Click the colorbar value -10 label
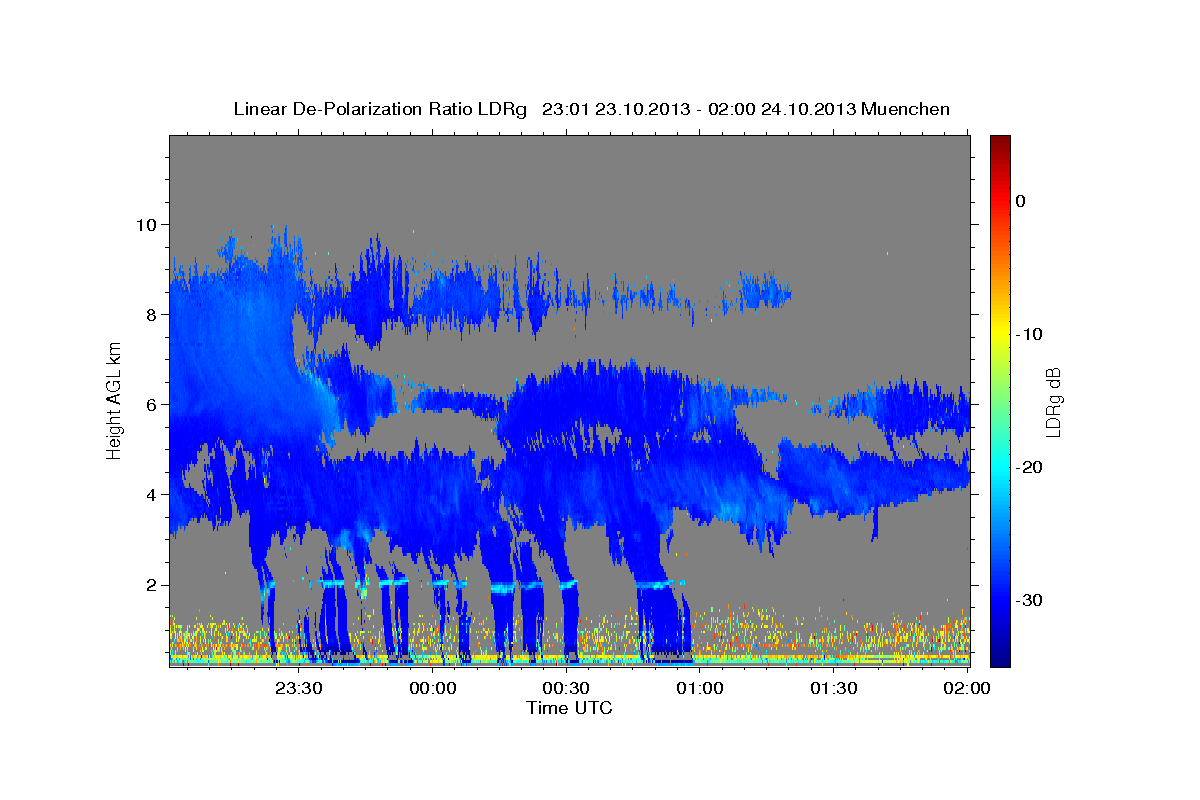 tap(1028, 334)
